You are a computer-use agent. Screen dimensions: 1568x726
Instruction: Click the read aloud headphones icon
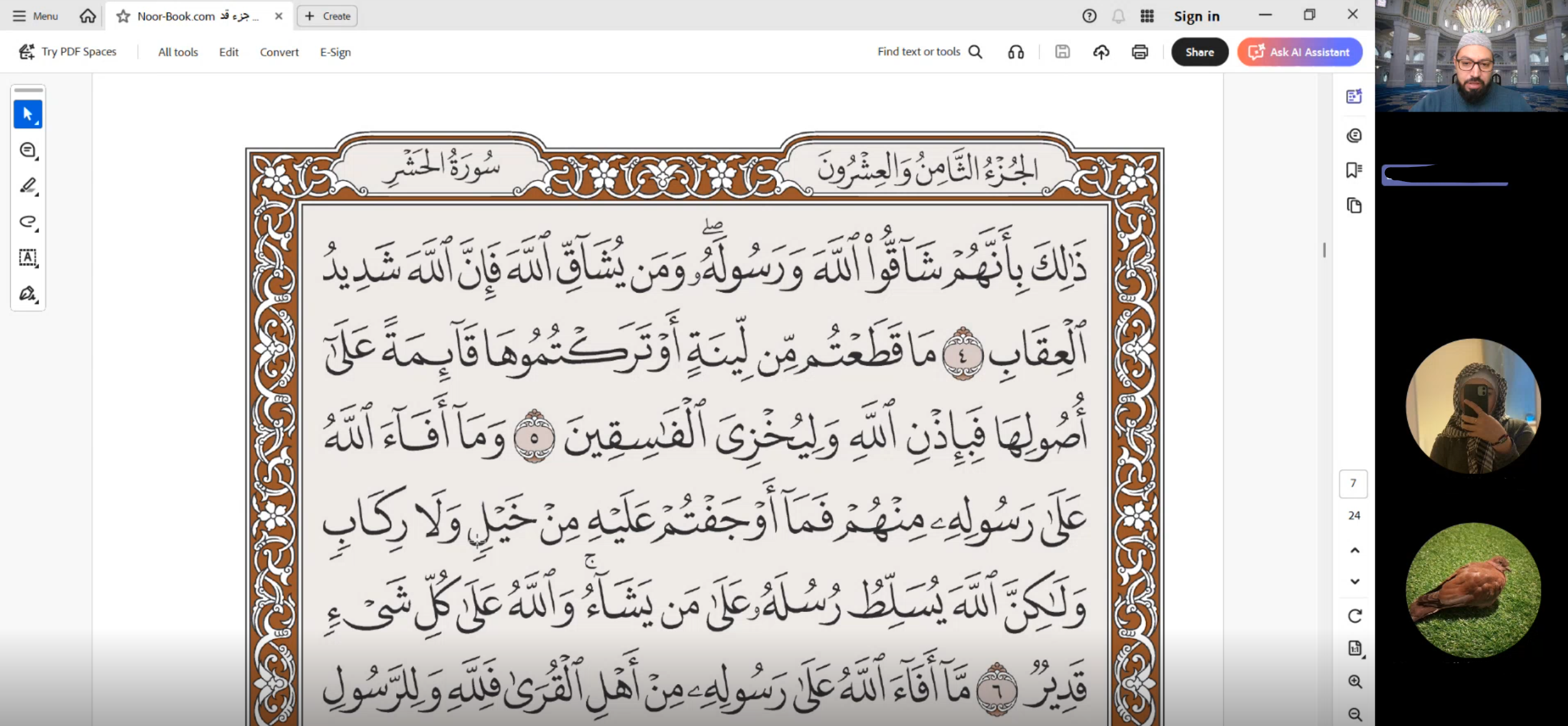(x=1016, y=52)
